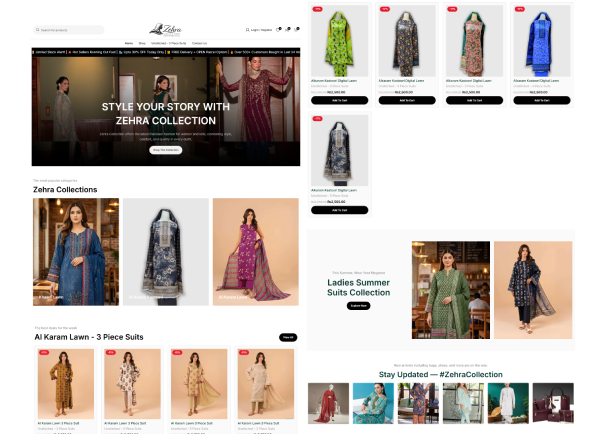Click the search magnifier icon
The height and width of the screenshot is (434, 596).
pyautogui.click(x=38, y=30)
